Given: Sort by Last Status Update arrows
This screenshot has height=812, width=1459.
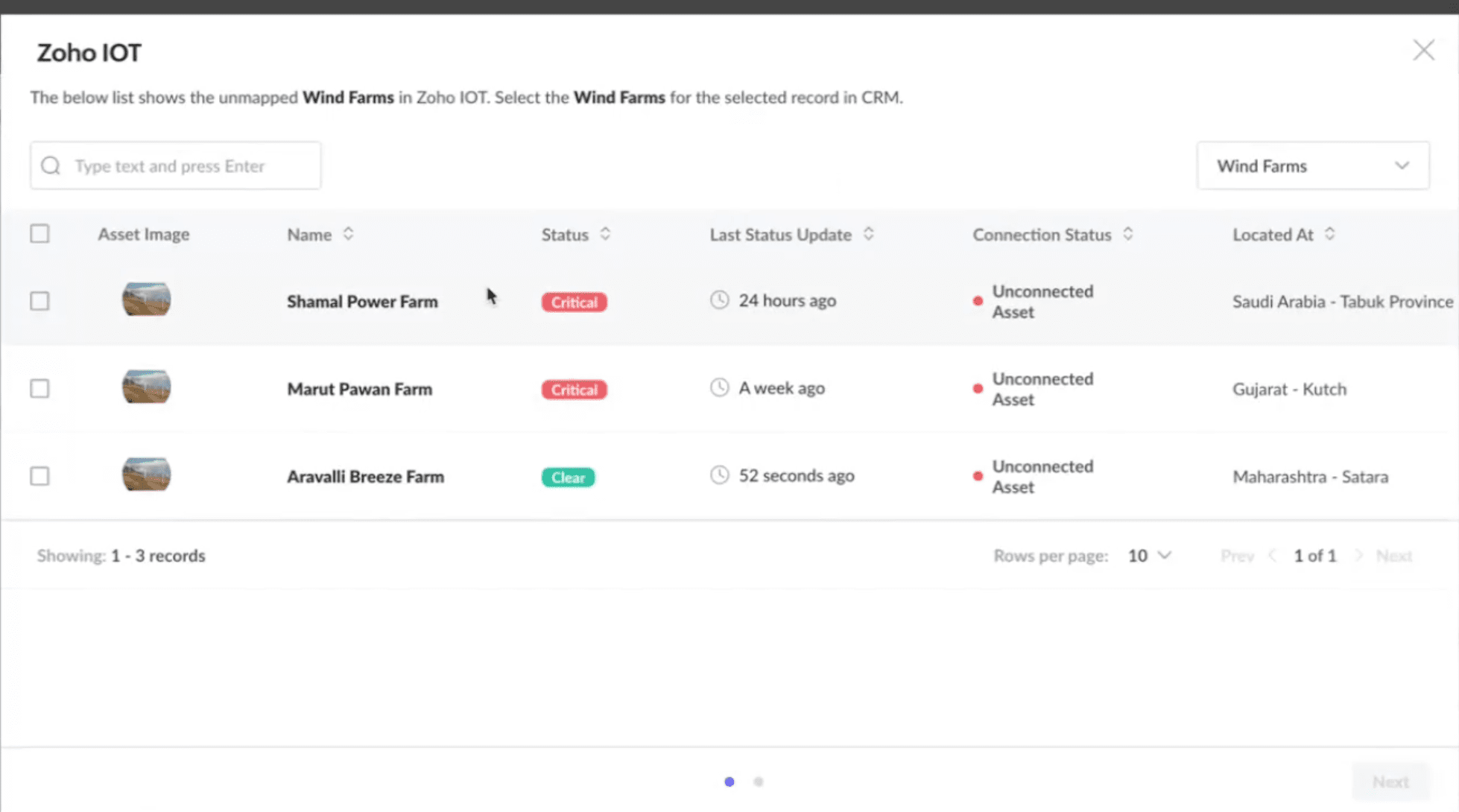Looking at the screenshot, I should point(868,234).
